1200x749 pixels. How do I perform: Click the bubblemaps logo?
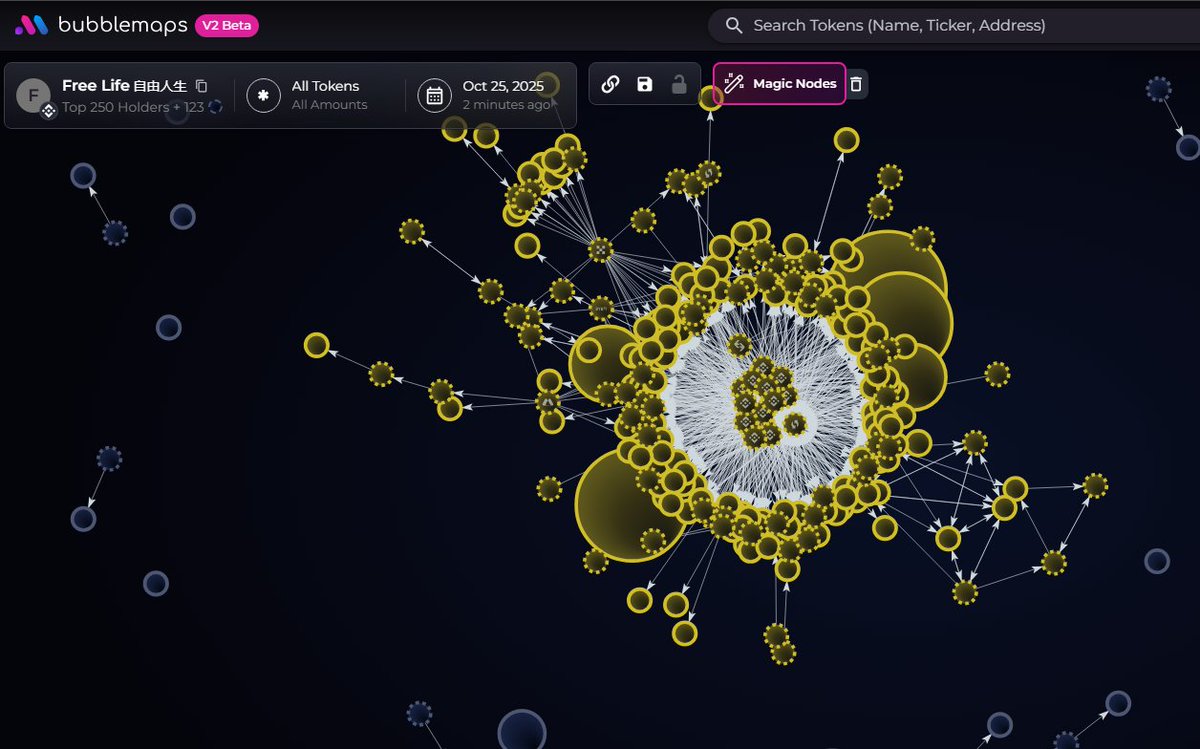(x=101, y=25)
